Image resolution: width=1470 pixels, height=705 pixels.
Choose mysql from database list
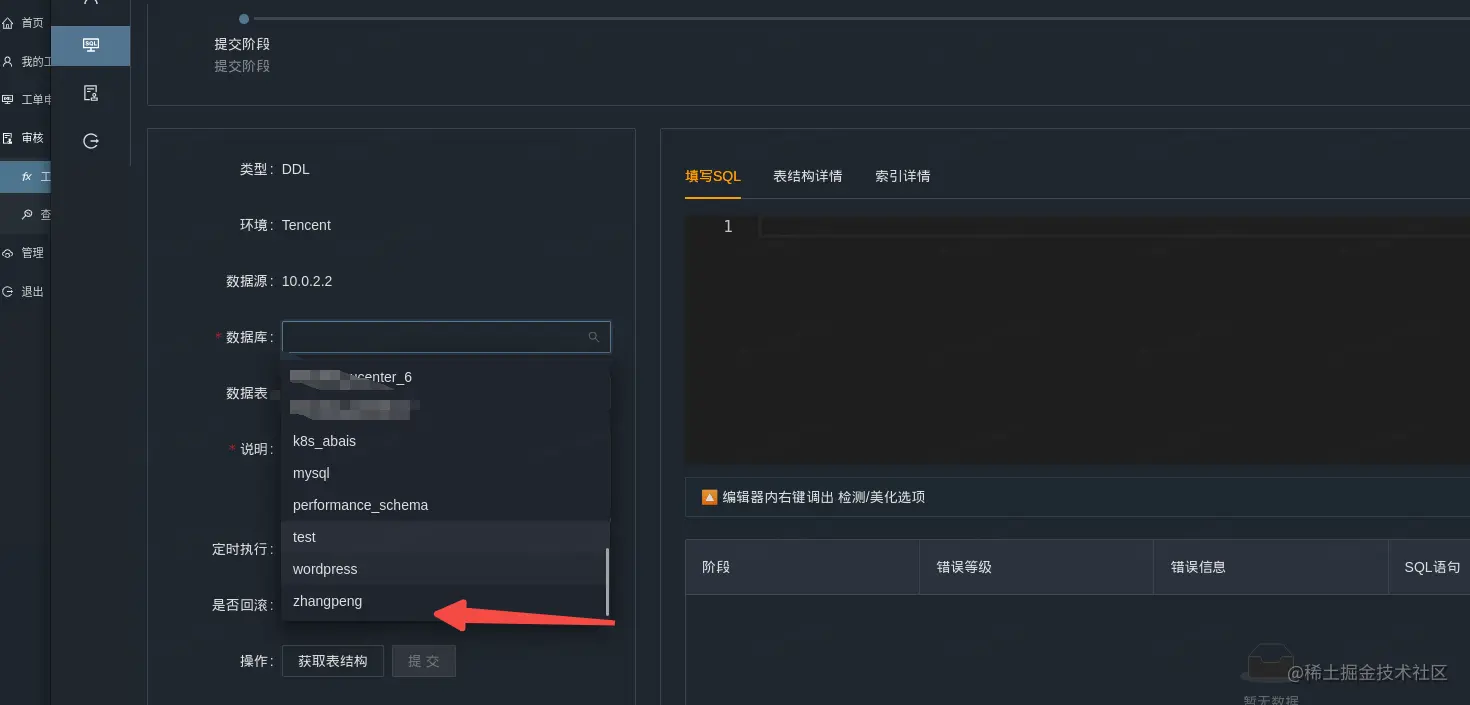pos(446,473)
